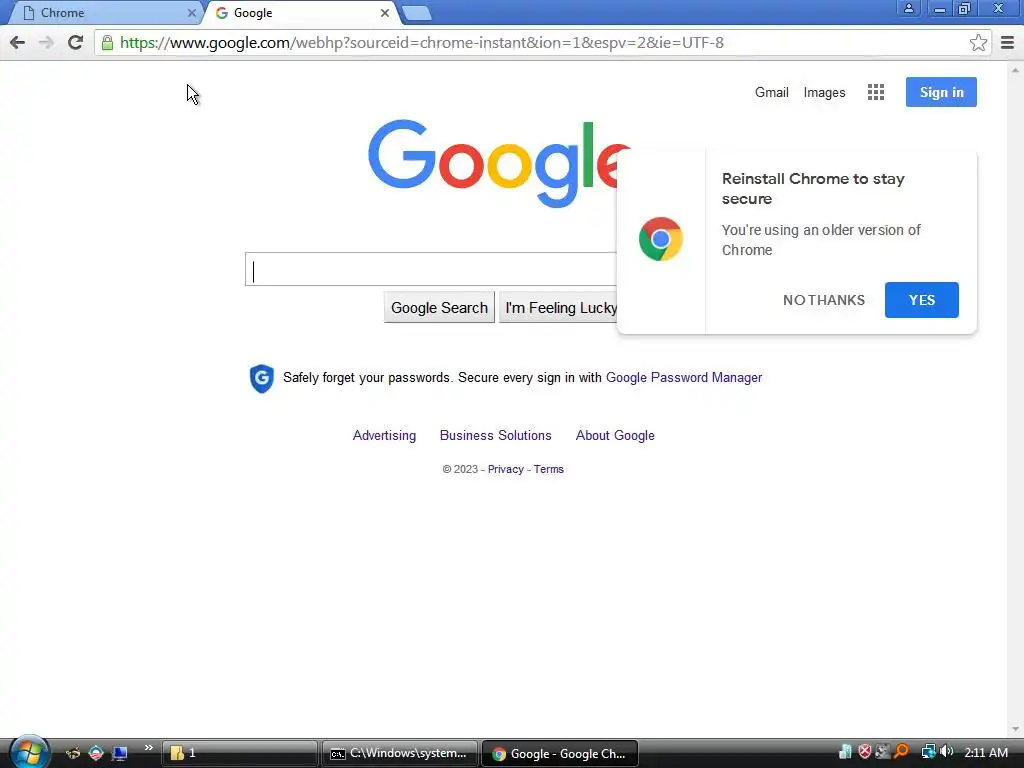Decline reinstall with NO THANKS
The image size is (1024, 768).
click(824, 300)
